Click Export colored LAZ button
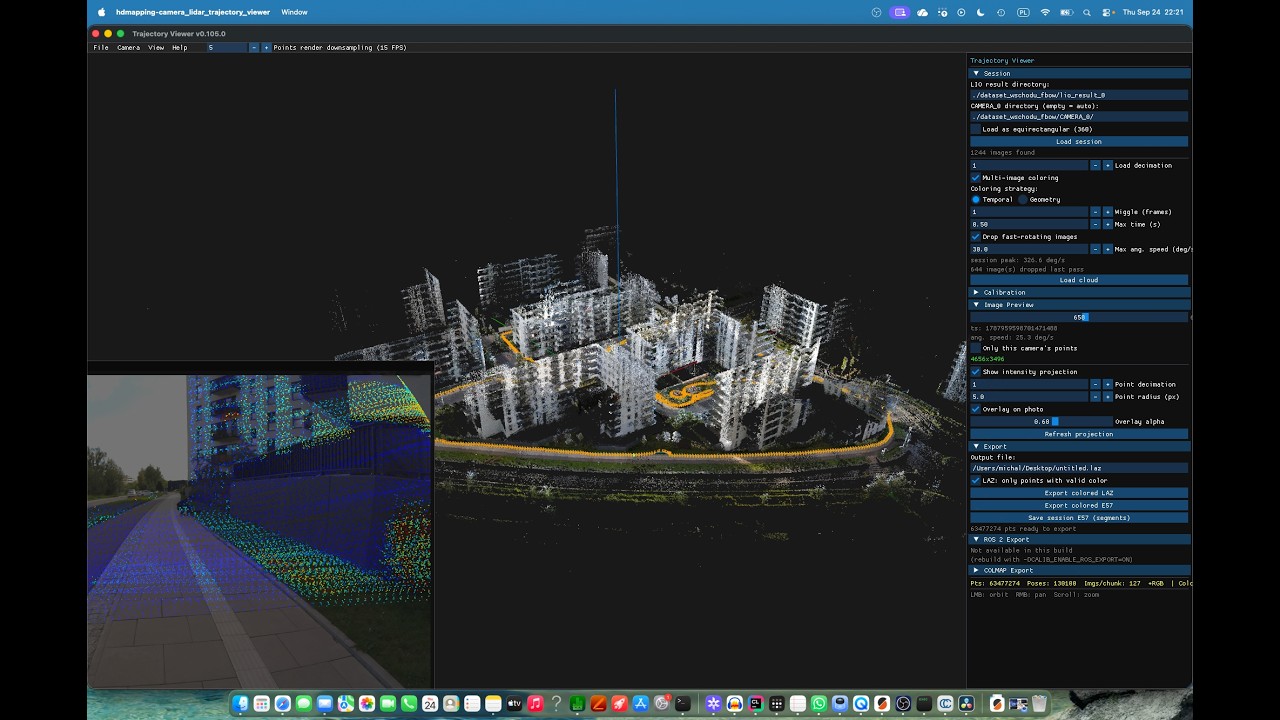The width and height of the screenshot is (1280, 720). (1079, 493)
